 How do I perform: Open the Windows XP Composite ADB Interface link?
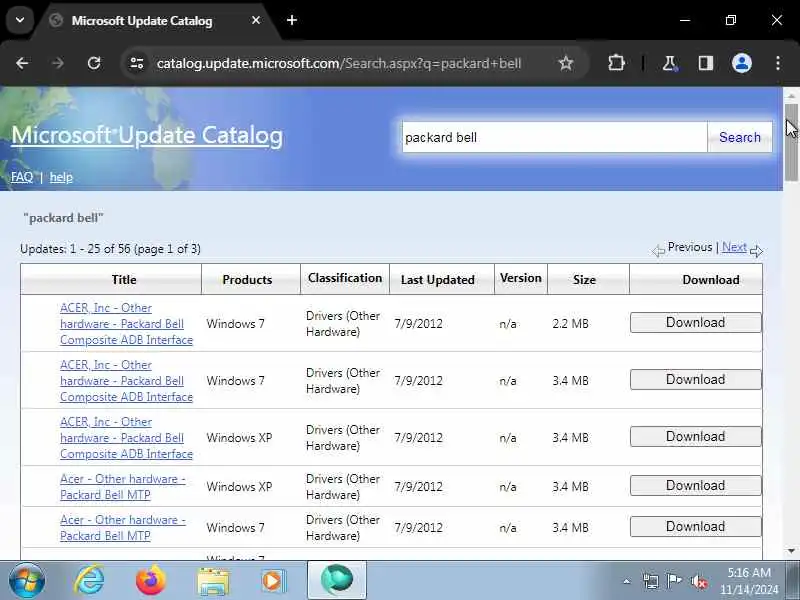[127, 438]
